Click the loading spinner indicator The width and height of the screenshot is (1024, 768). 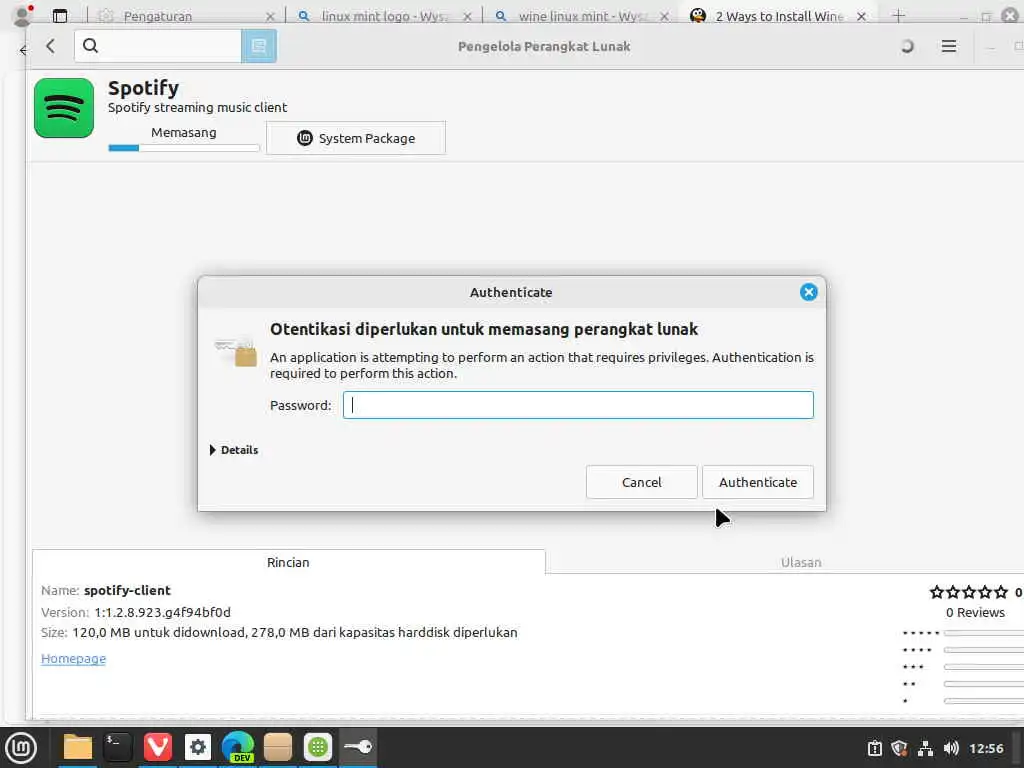click(x=906, y=46)
